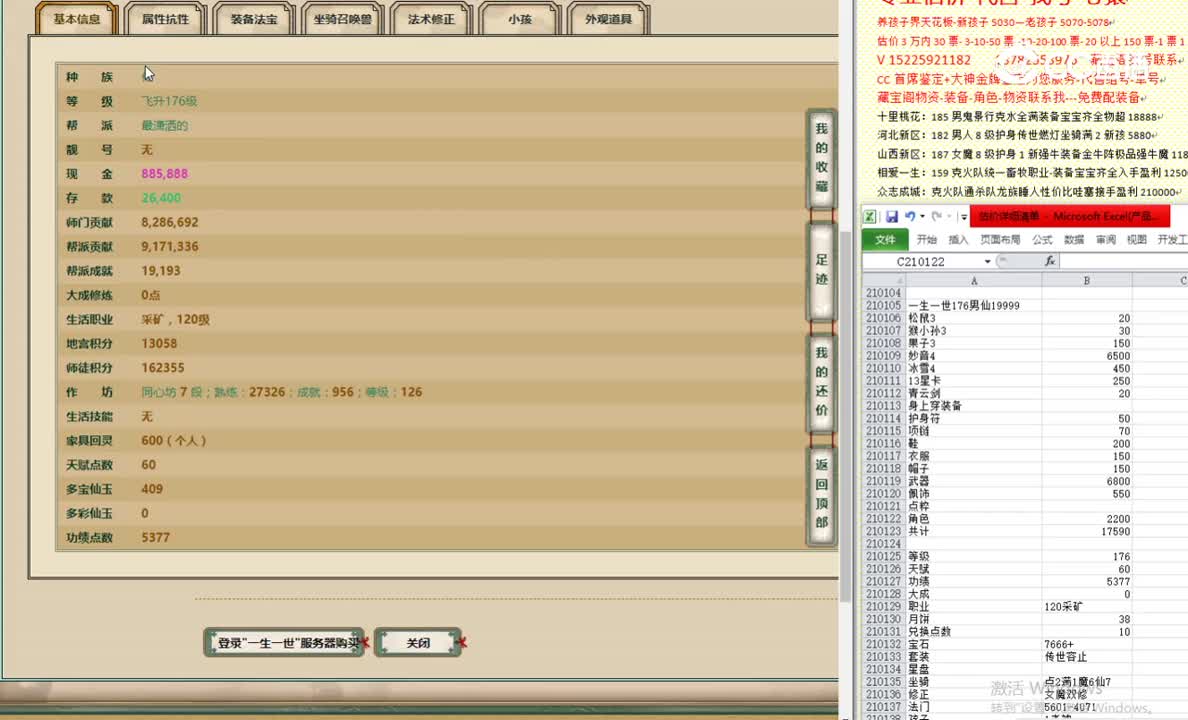Switch to the 插入 ribbon tab
1188x720 pixels.
coord(958,239)
